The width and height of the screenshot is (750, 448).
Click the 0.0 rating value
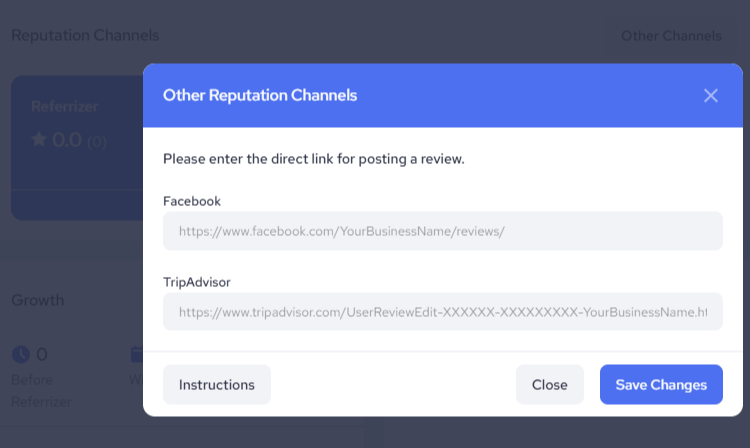66,140
